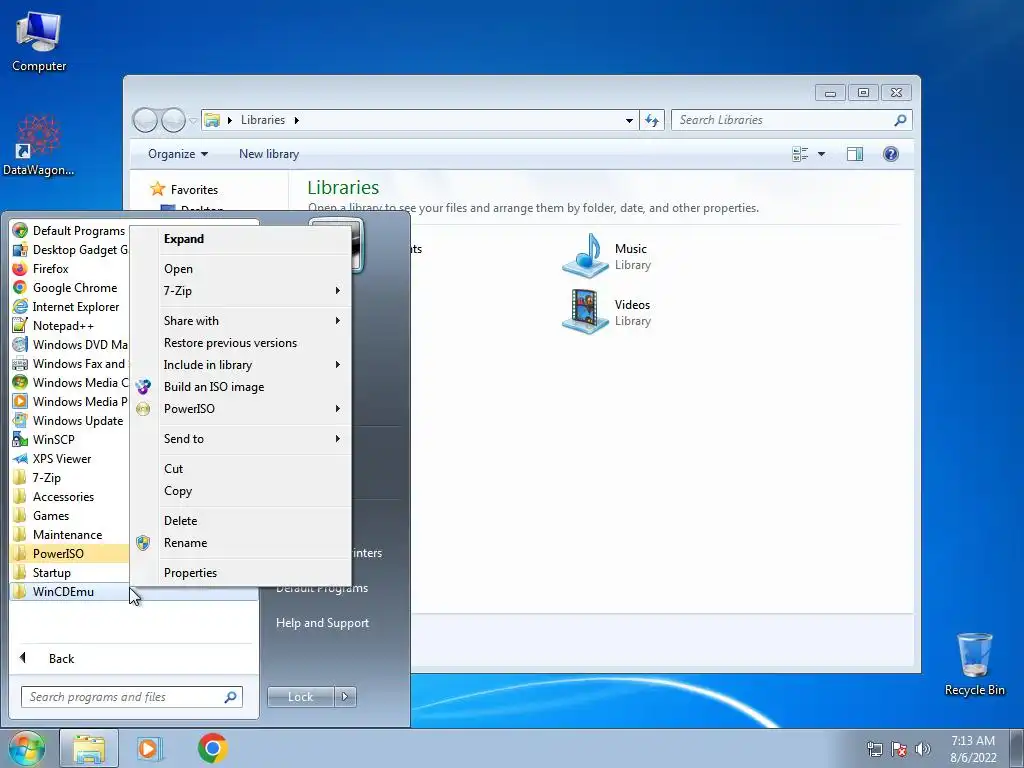Image resolution: width=1024 pixels, height=768 pixels.
Task: Open shutdown options arrow next to Lock
Action: tap(345, 697)
